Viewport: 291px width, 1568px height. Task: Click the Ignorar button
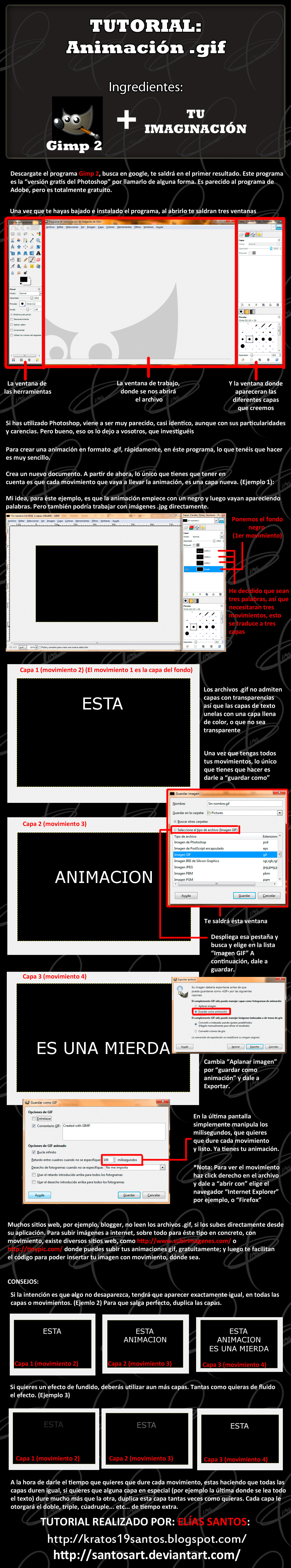(236, 1047)
